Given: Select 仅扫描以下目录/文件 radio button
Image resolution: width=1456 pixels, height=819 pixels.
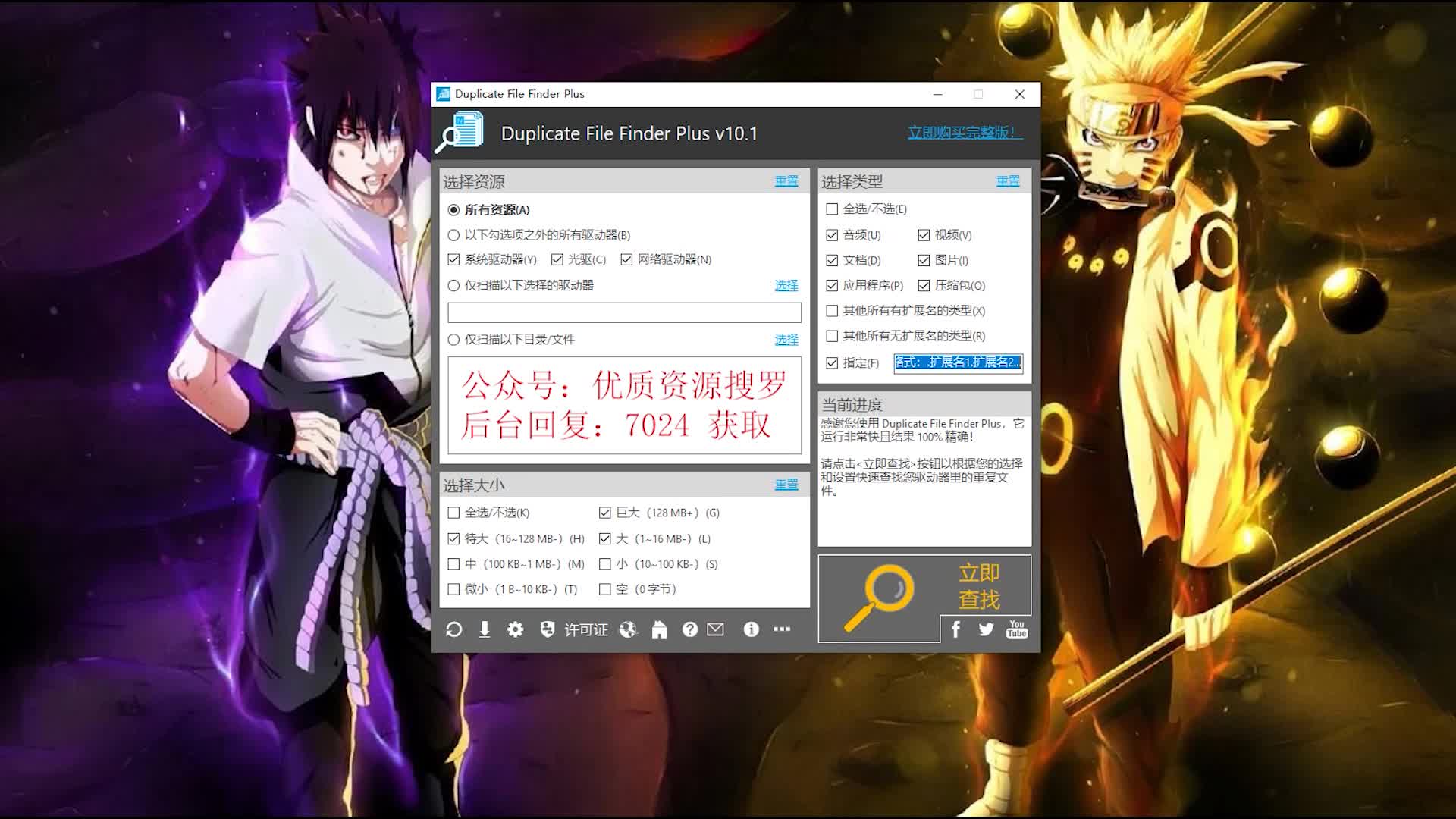Looking at the screenshot, I should click(x=453, y=340).
